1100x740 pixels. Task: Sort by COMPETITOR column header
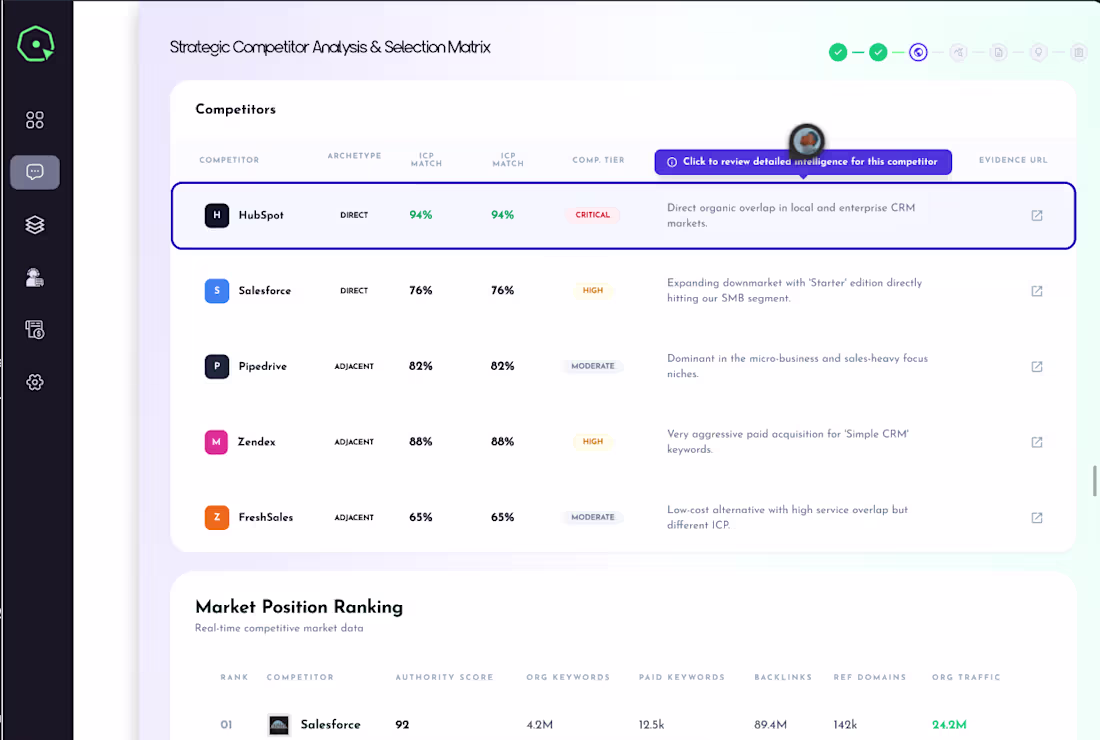click(229, 160)
